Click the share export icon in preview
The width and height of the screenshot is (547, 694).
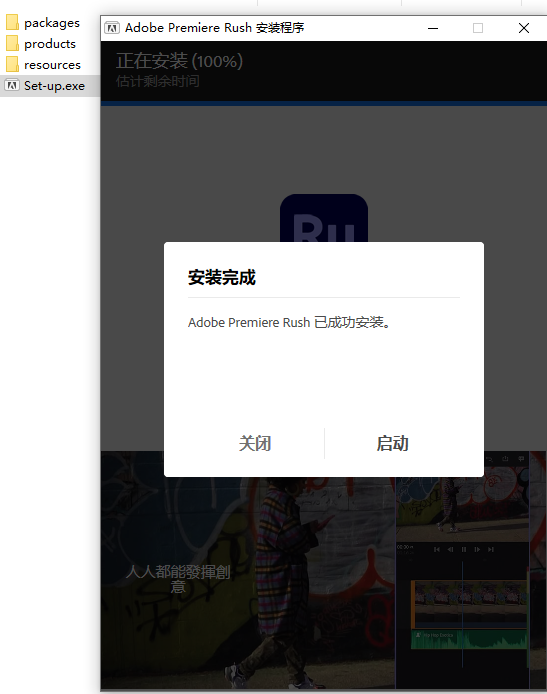click(505, 459)
